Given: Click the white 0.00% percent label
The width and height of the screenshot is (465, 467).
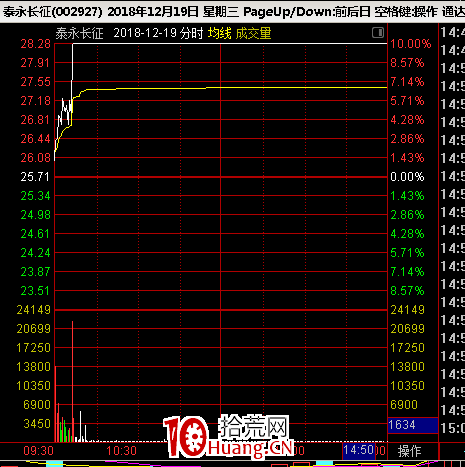Looking at the screenshot, I should pyautogui.click(x=407, y=177).
